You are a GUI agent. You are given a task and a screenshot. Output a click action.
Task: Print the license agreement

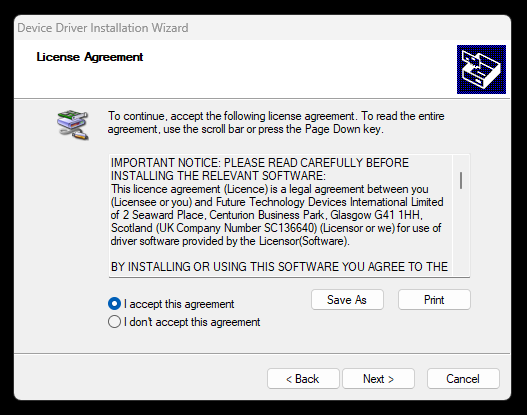tap(434, 299)
